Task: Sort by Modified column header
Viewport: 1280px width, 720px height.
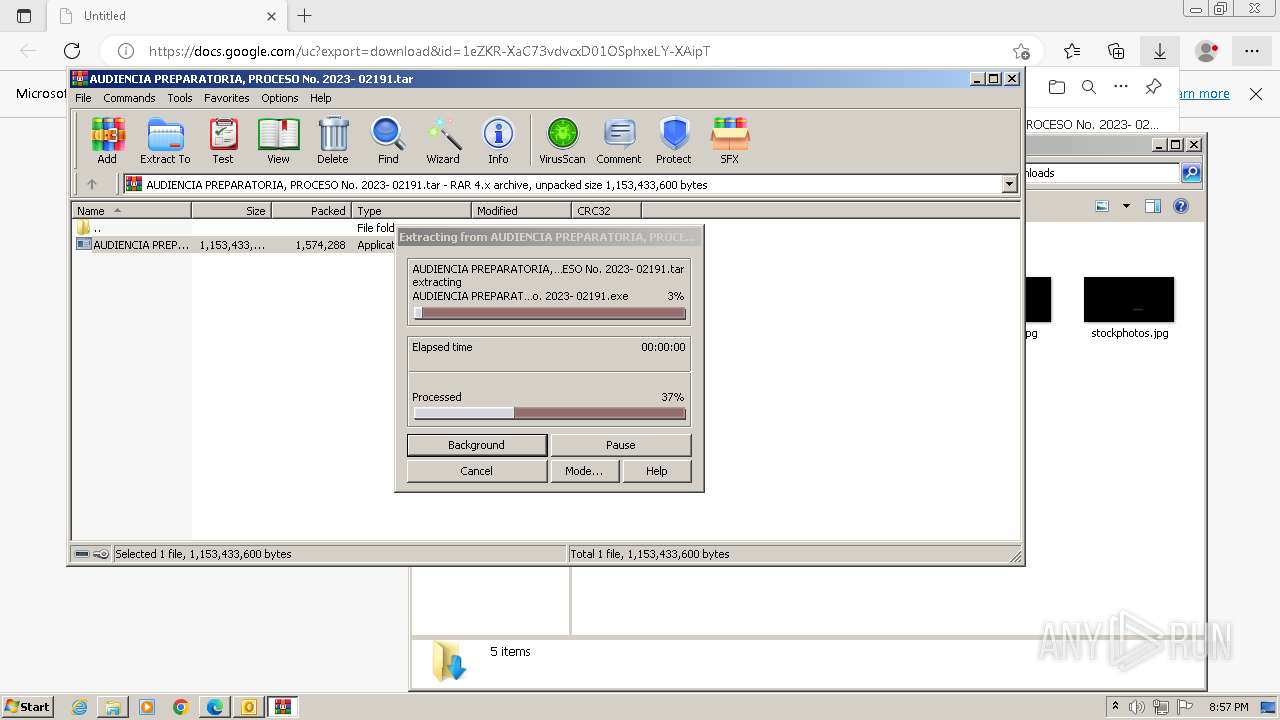Action: pyautogui.click(x=522, y=210)
